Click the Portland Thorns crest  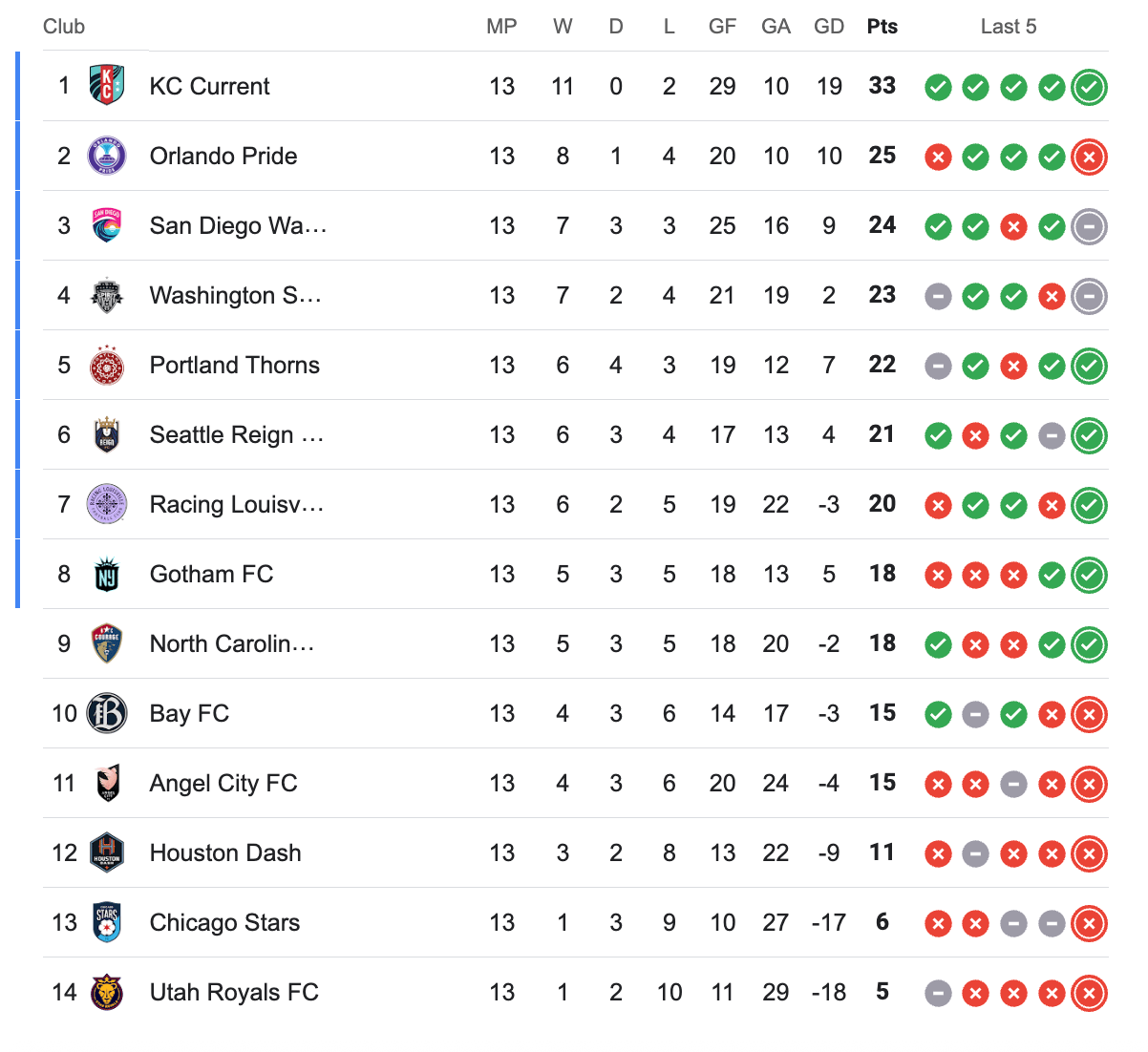coord(107,365)
